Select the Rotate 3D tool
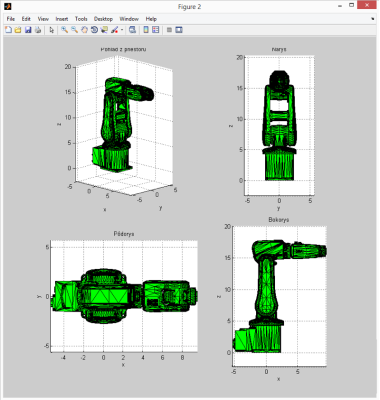Viewport: 380px width, 400px height. pyautogui.click(x=94, y=30)
